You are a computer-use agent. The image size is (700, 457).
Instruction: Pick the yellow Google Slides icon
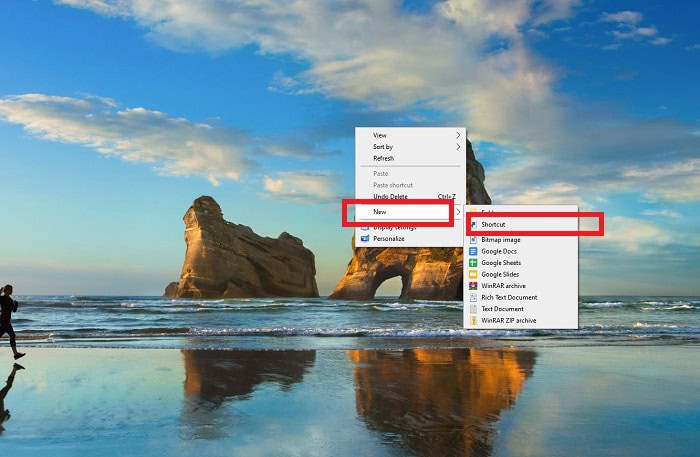pos(474,274)
